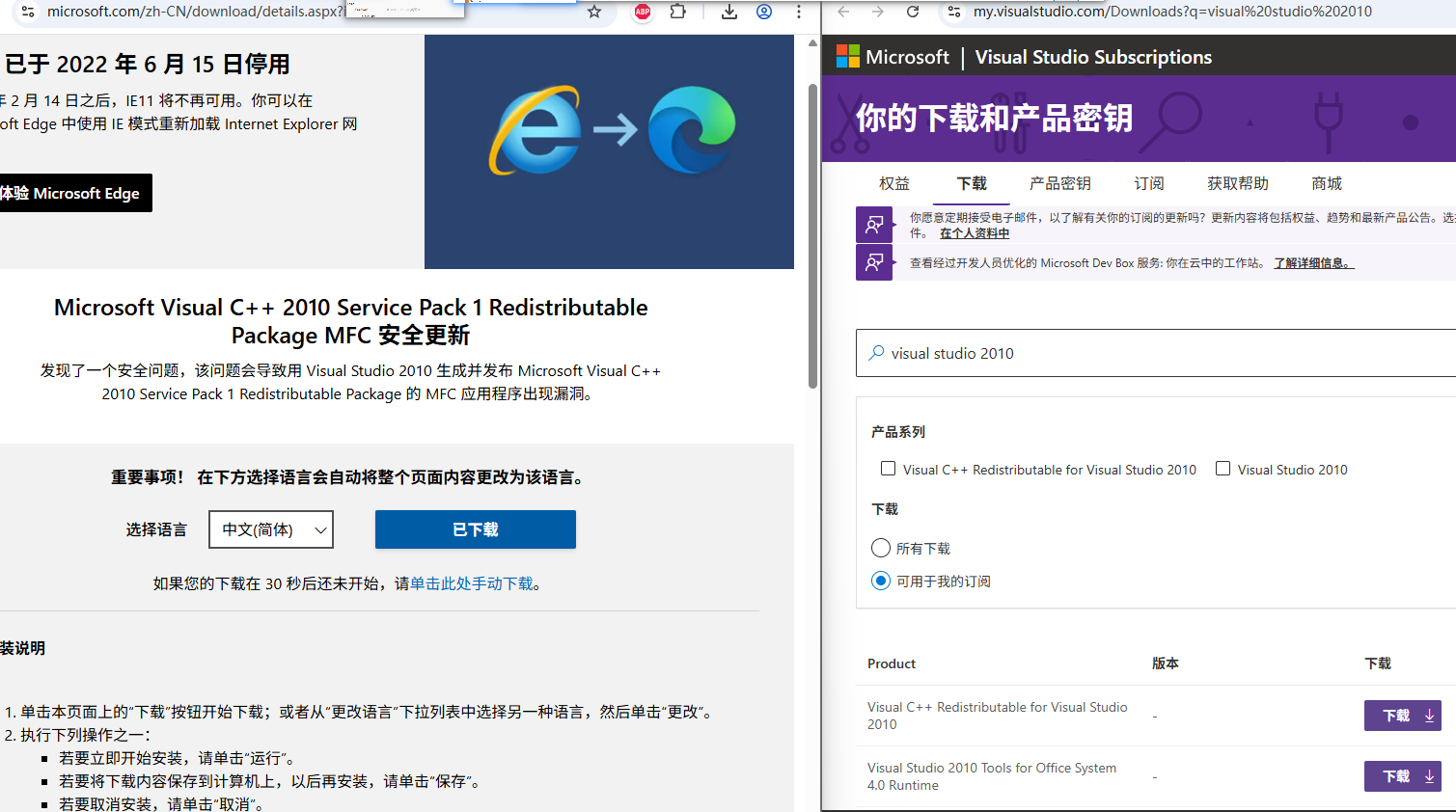Check the Visual Studio 2010 product checkbox

[1222, 469]
